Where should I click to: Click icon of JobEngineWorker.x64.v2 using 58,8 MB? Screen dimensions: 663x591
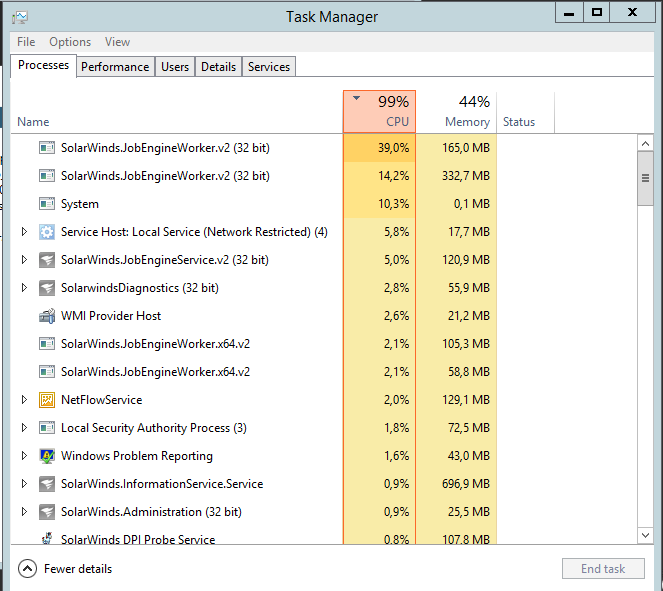point(47,372)
